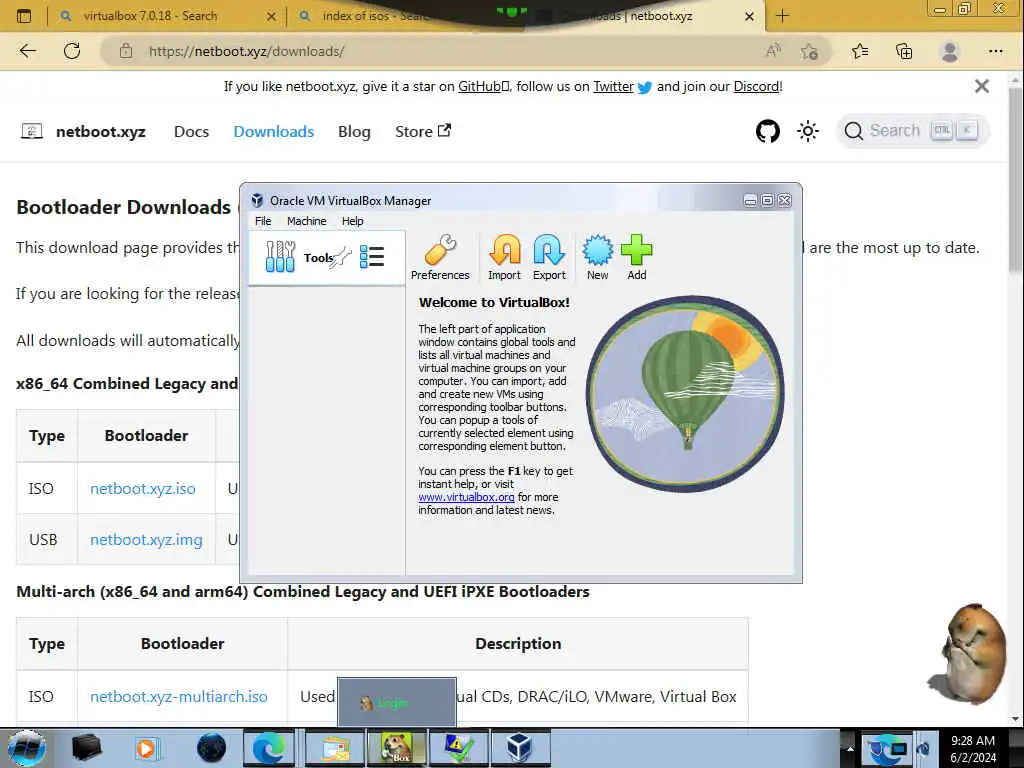Open the Downloads nav link
The width and height of the screenshot is (1024, 768).
coord(274,131)
